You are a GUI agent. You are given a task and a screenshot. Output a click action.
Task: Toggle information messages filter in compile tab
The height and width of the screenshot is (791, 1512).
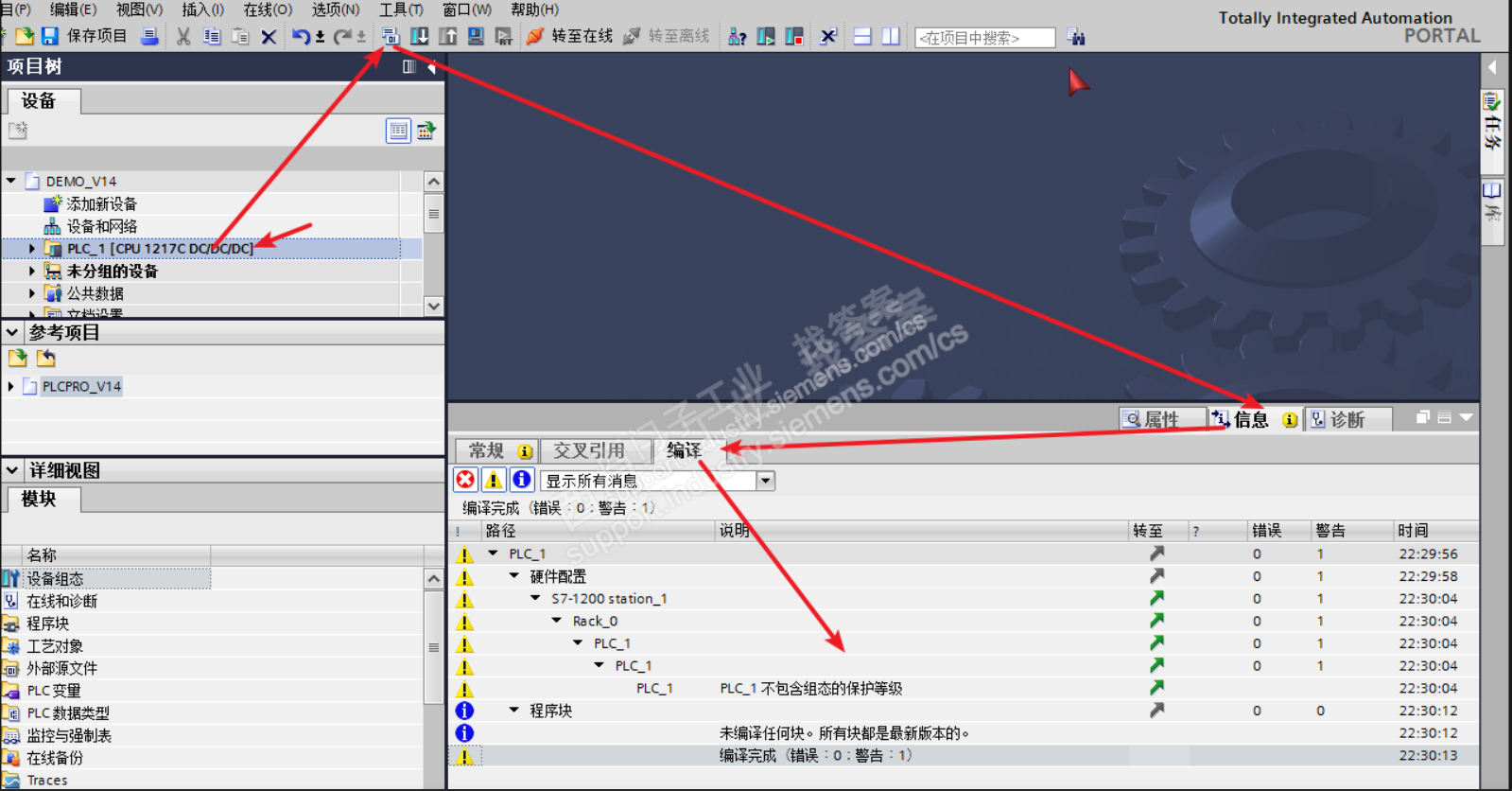521,480
